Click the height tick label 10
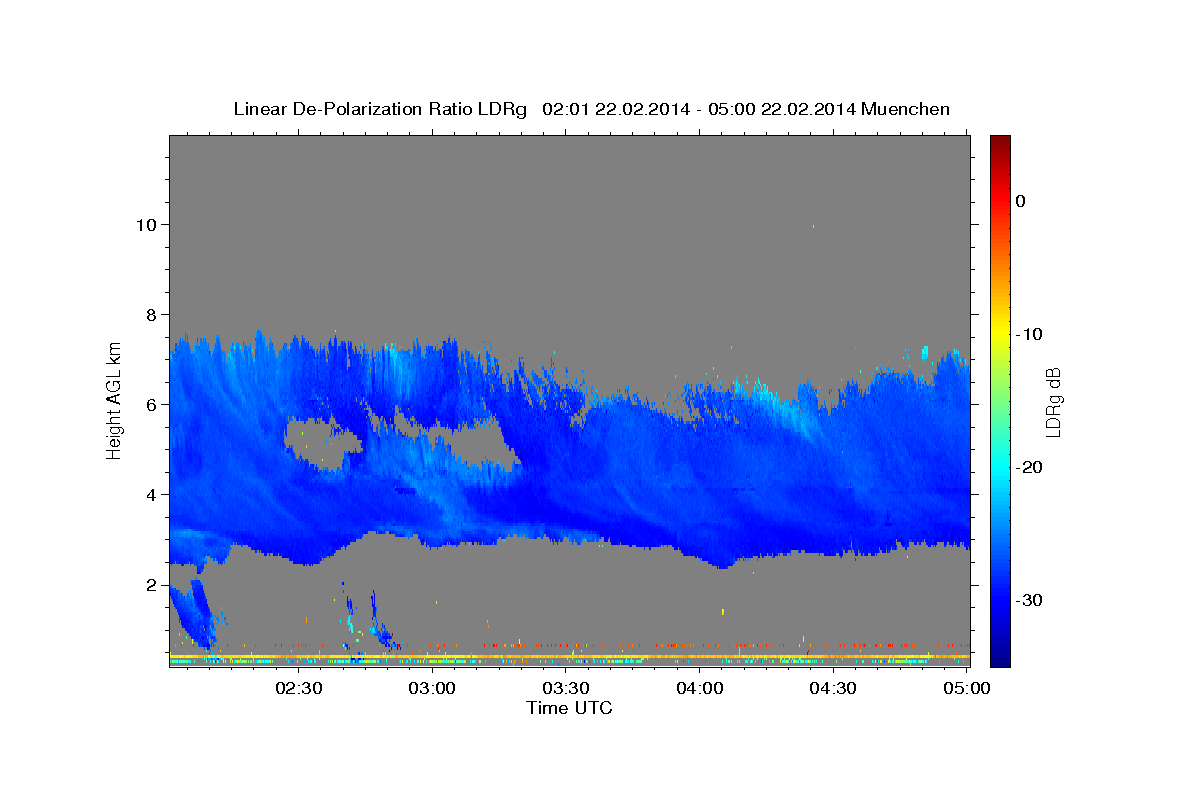1200x800 pixels. (x=146, y=225)
